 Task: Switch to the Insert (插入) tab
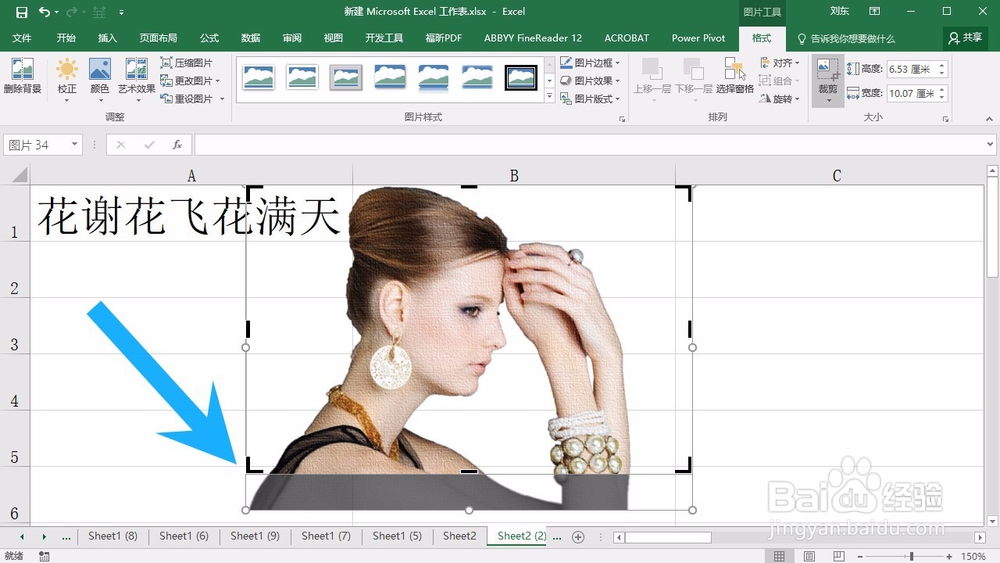[x=107, y=38]
